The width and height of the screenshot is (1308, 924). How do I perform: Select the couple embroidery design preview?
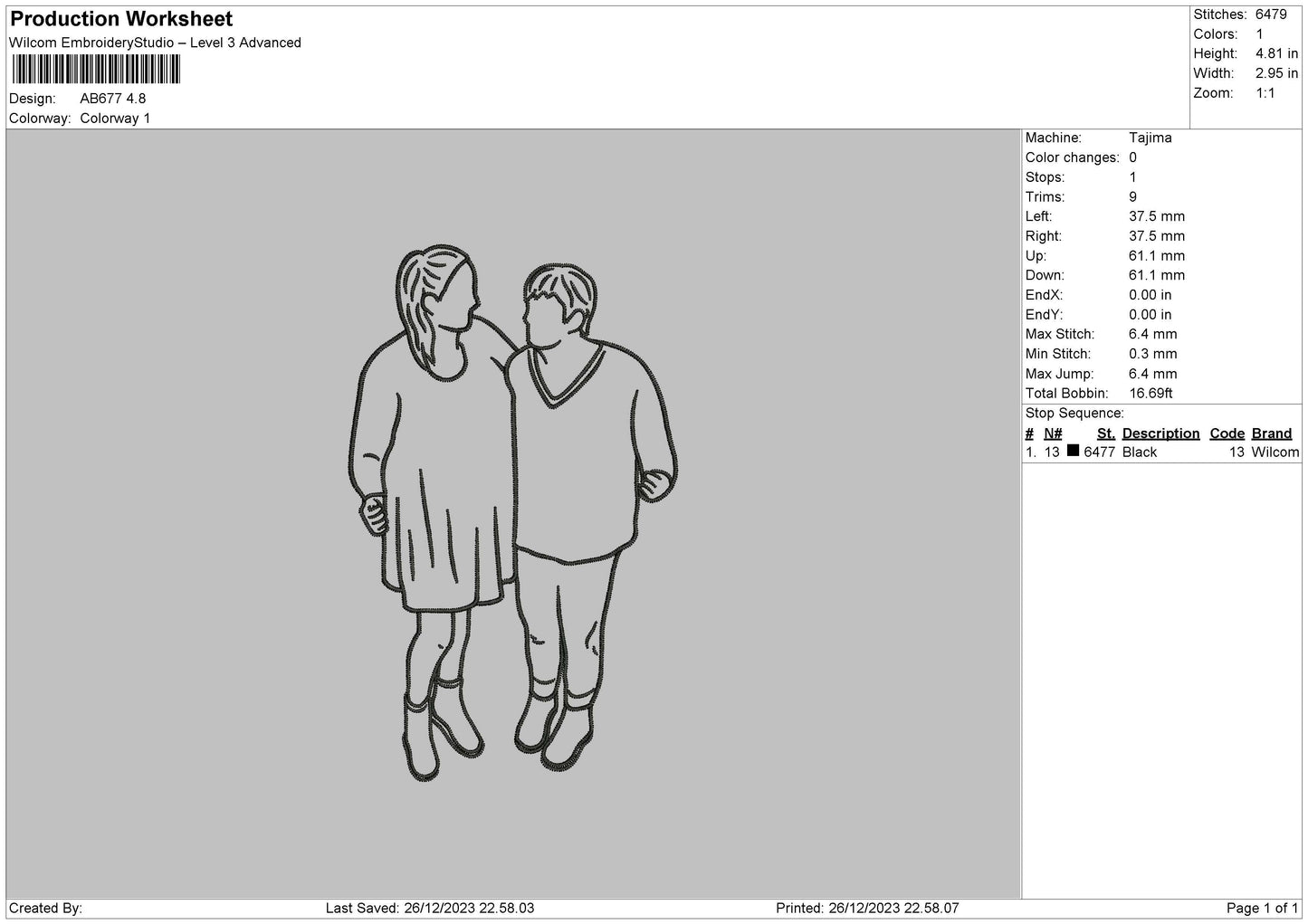pos(514,512)
